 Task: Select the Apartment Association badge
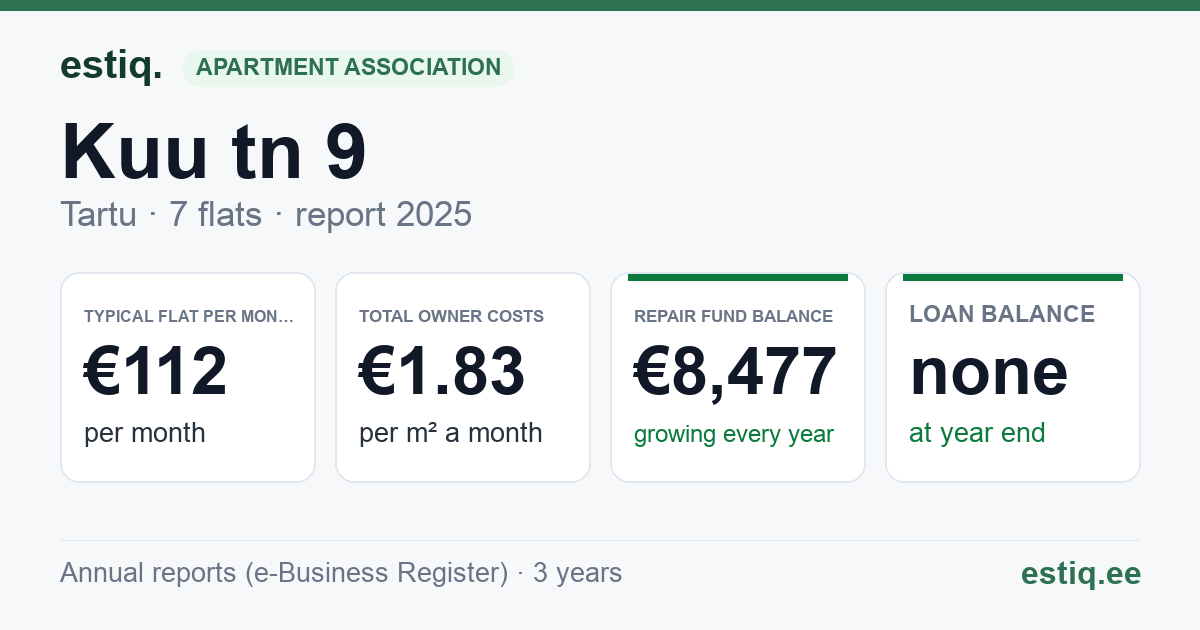[x=348, y=68]
